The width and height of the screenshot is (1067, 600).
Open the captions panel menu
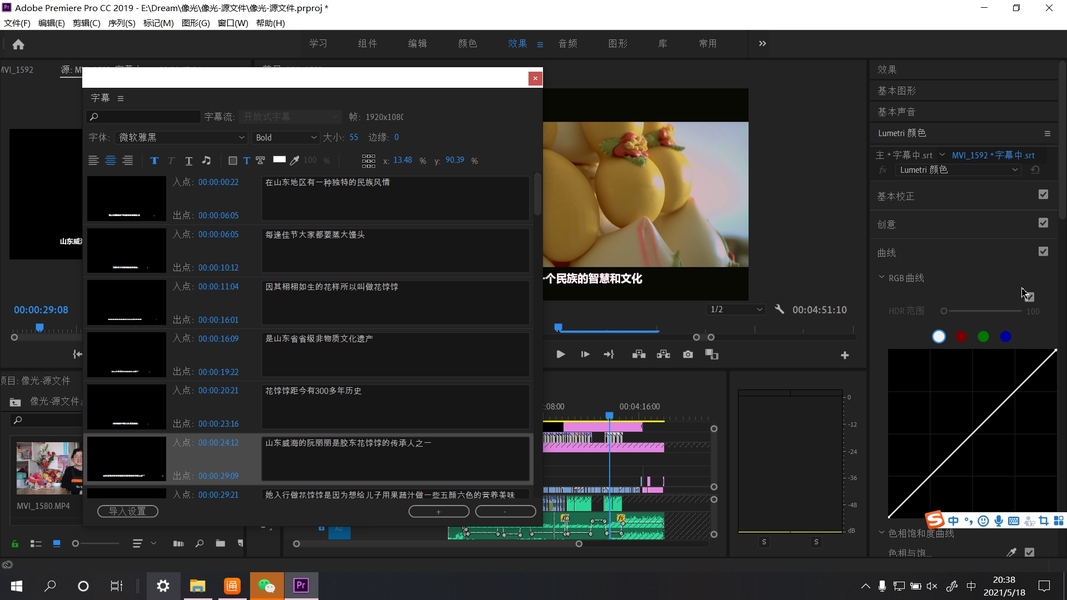120,99
